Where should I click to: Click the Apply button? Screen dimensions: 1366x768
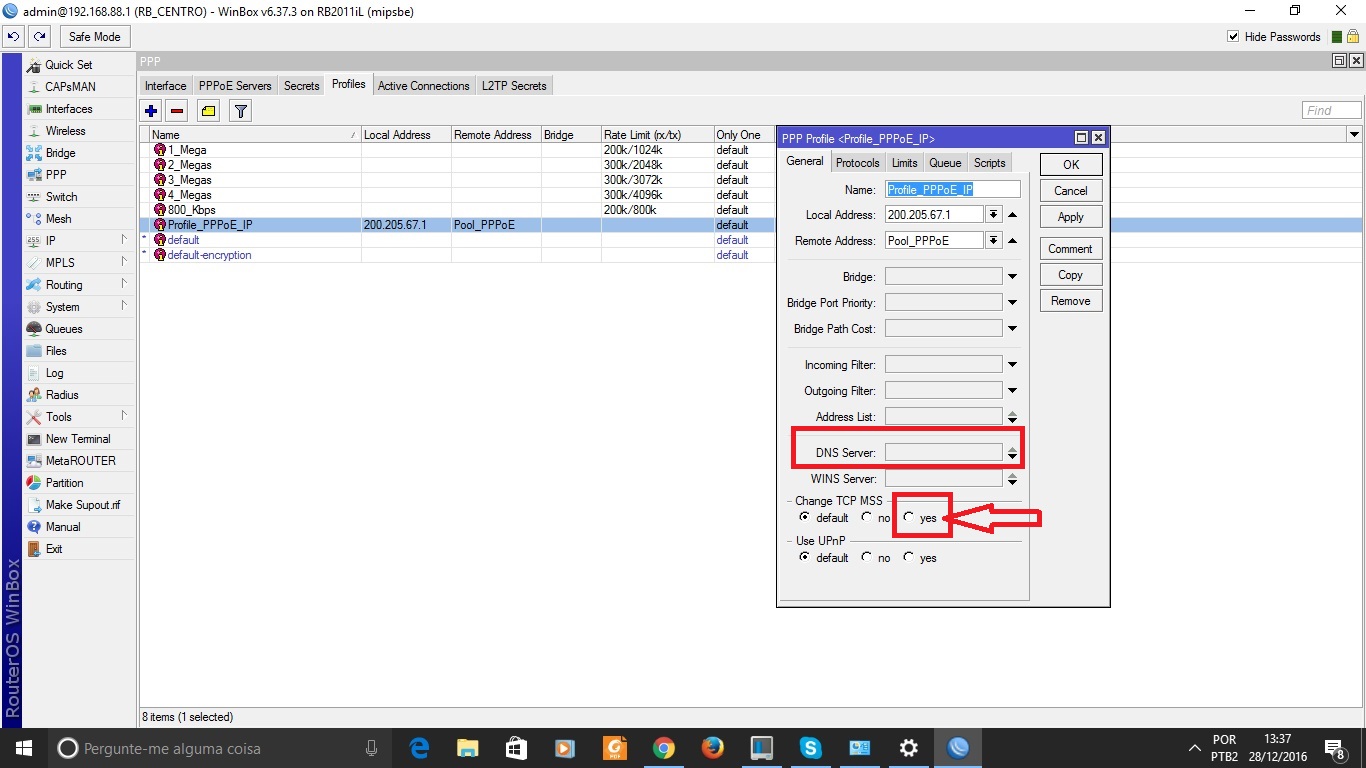coord(1070,217)
